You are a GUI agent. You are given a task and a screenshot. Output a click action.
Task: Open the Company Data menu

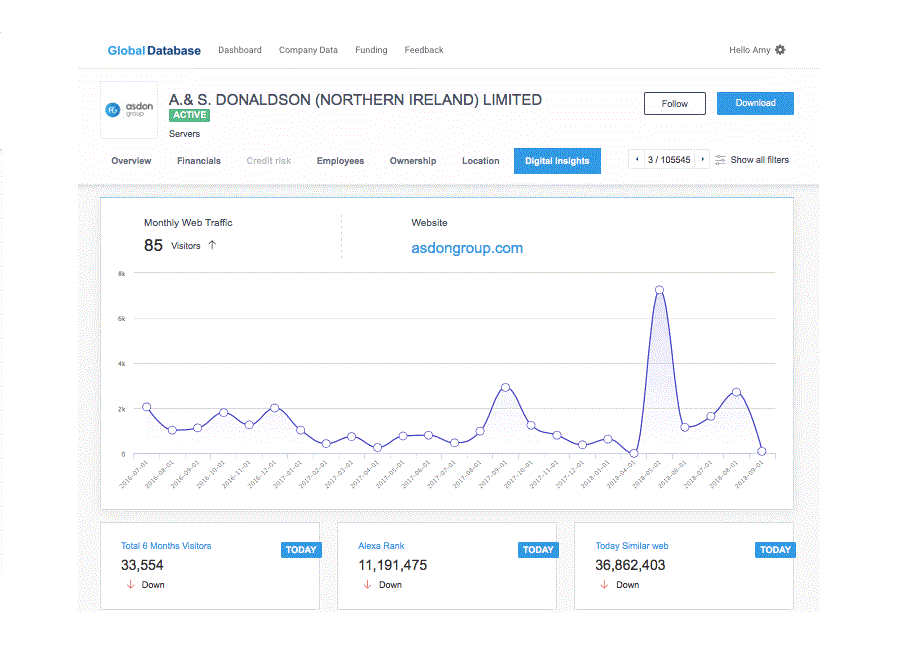(308, 50)
